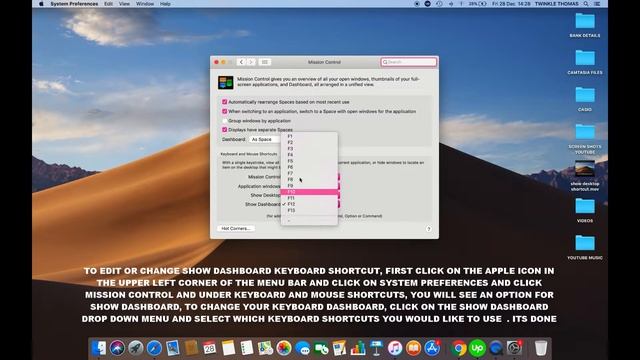Open Window menu

[x=145, y=4]
